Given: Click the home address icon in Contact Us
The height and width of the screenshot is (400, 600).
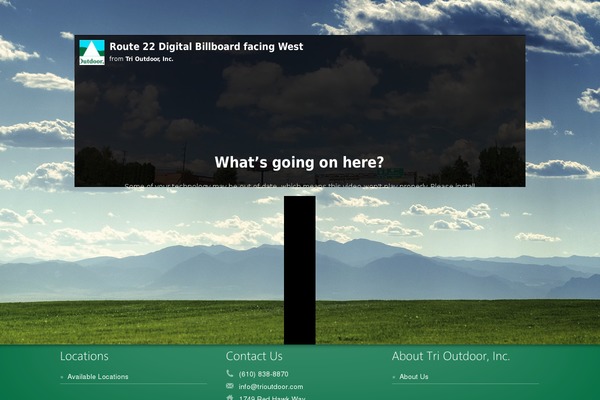Looking at the screenshot, I should point(230,398).
